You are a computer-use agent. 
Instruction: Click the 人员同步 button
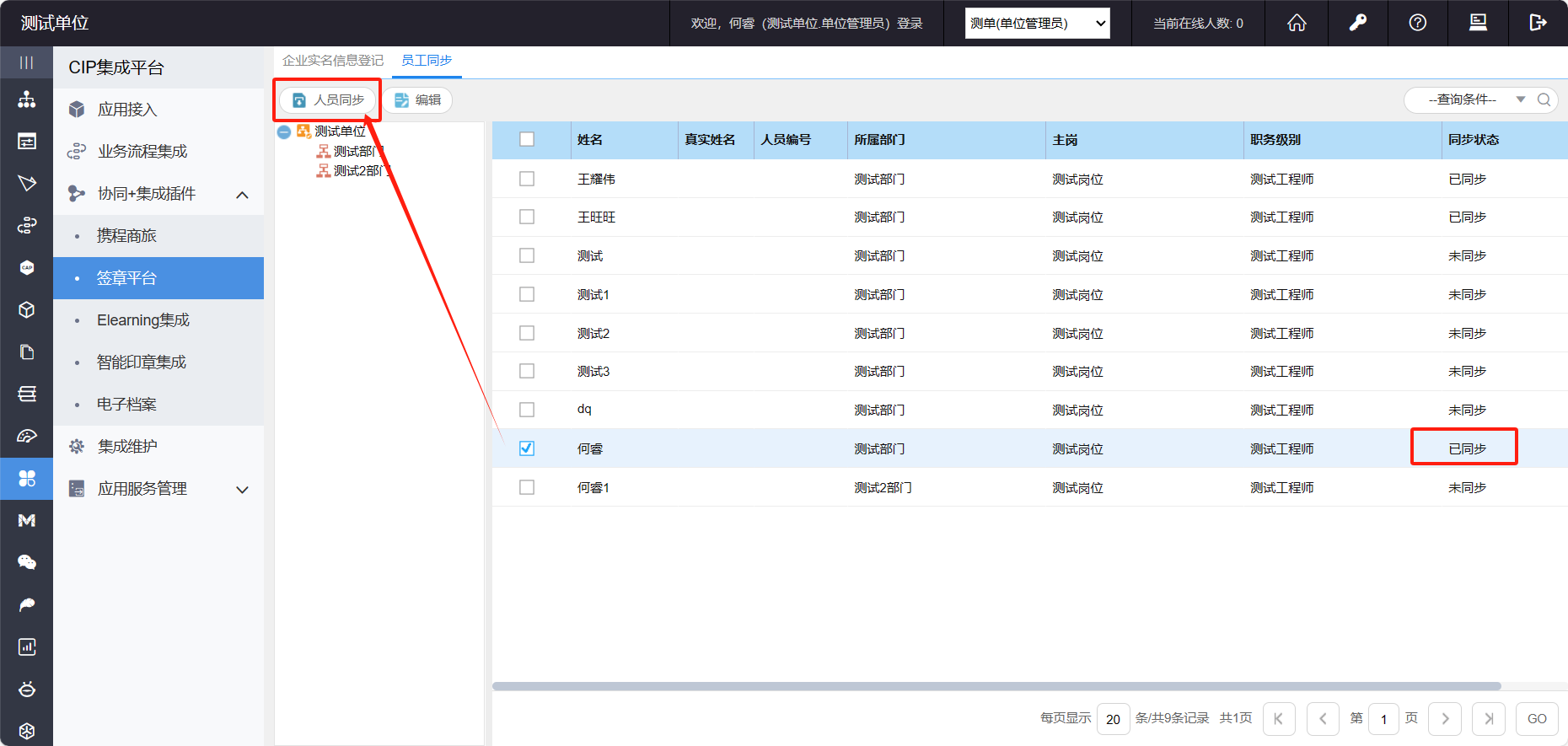[x=329, y=100]
